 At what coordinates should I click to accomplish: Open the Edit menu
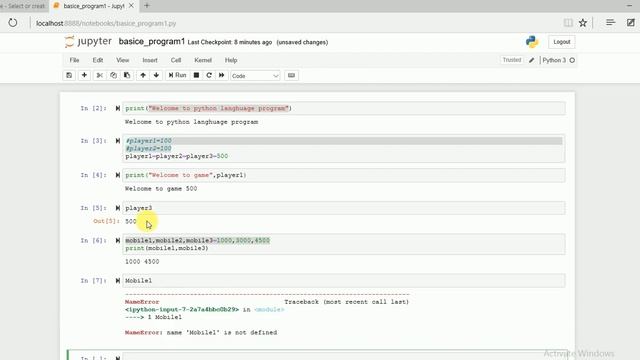tap(98, 60)
